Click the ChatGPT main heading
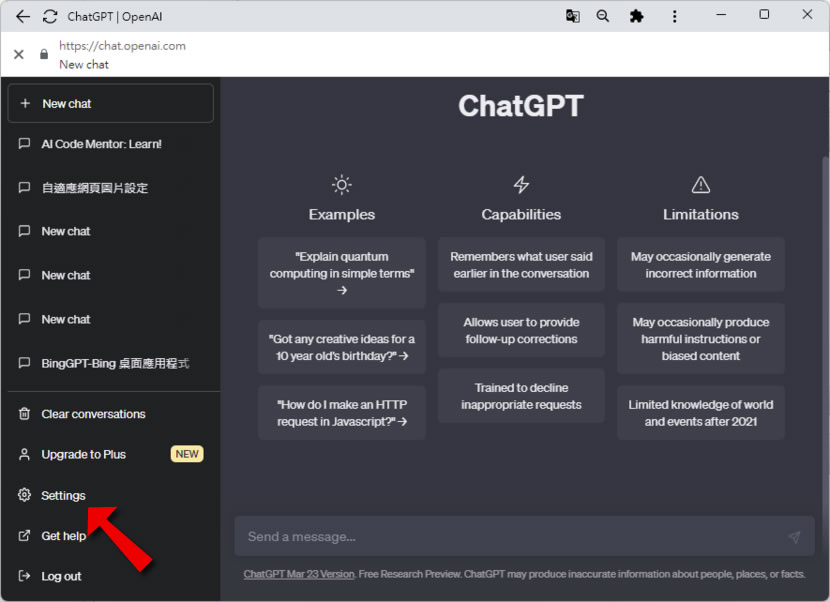 click(521, 105)
